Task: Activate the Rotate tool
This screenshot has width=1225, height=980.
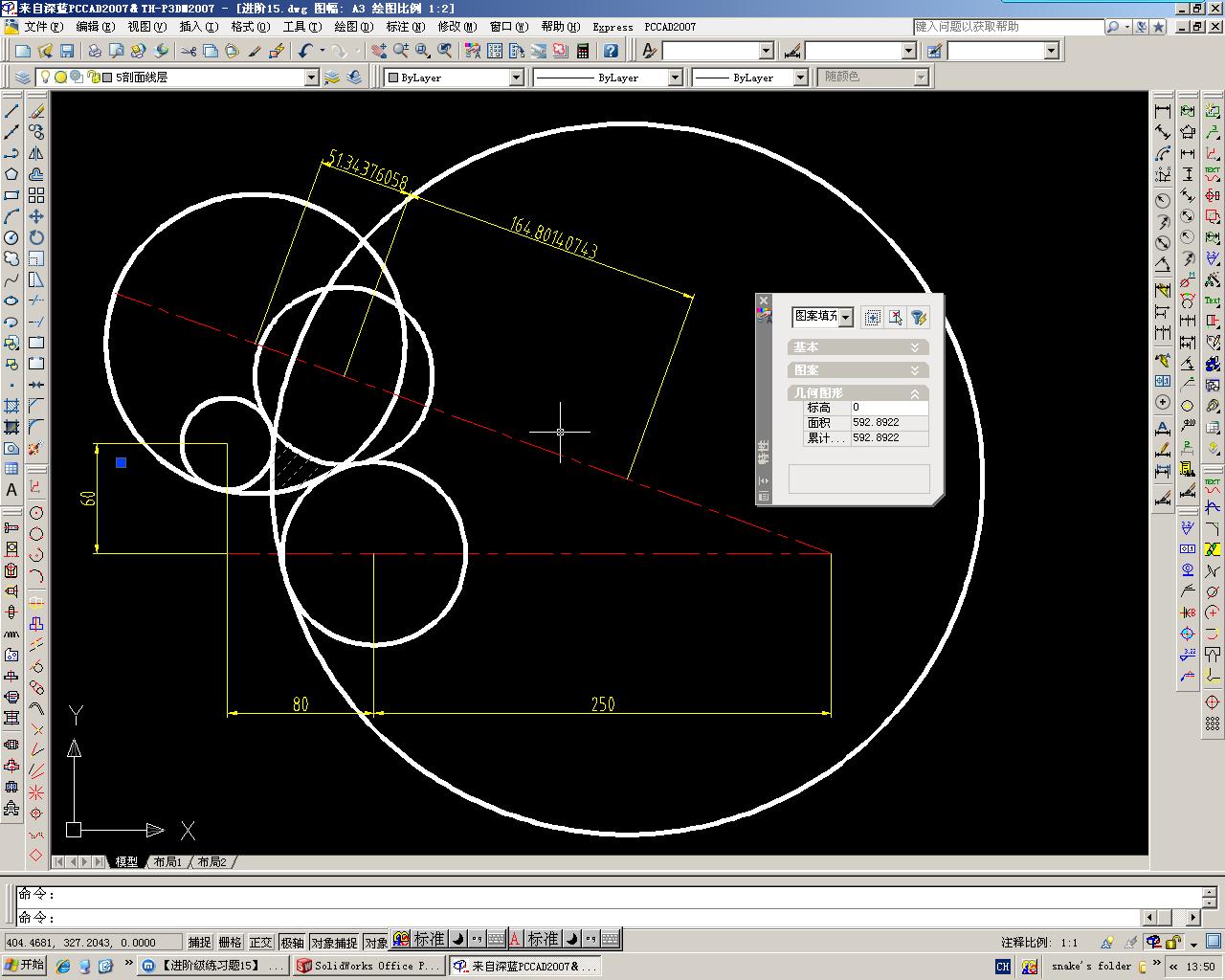Action: tap(35, 237)
